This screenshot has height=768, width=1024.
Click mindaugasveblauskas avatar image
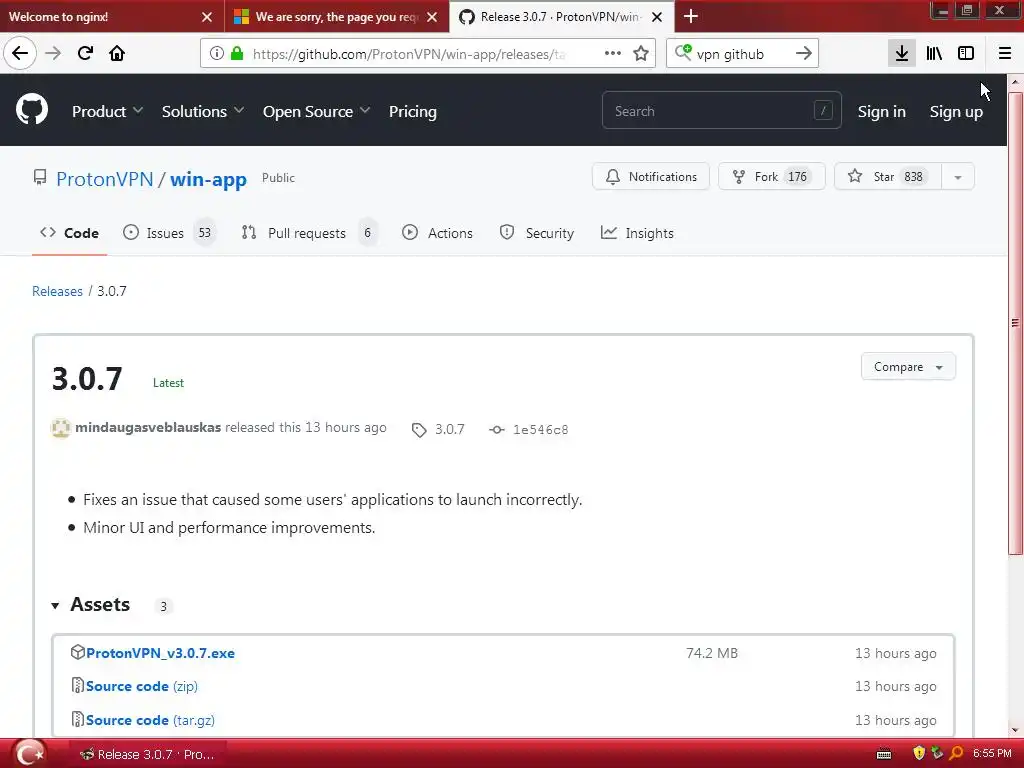61,428
